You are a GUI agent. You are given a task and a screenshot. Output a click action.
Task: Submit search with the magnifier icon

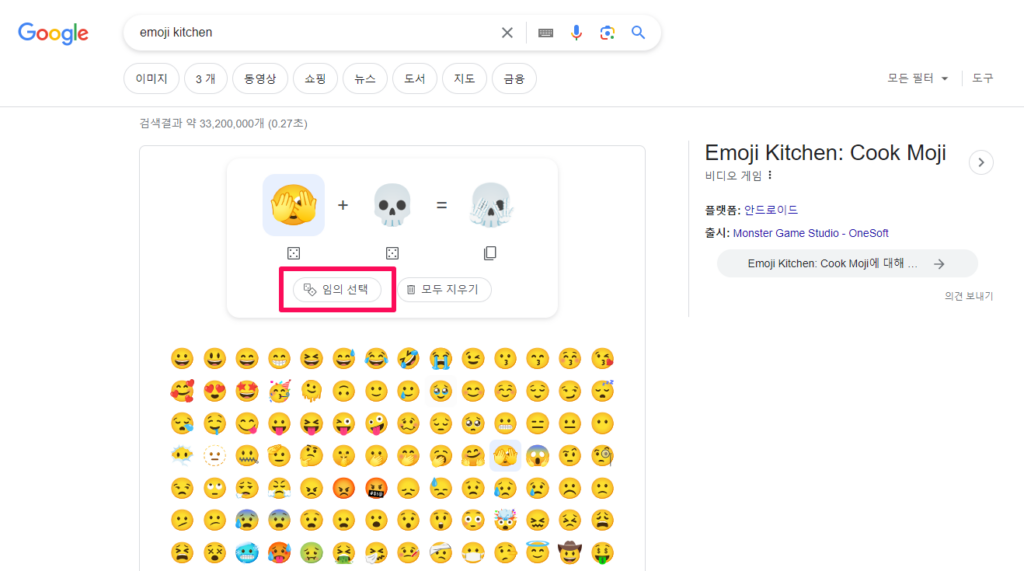coord(638,33)
